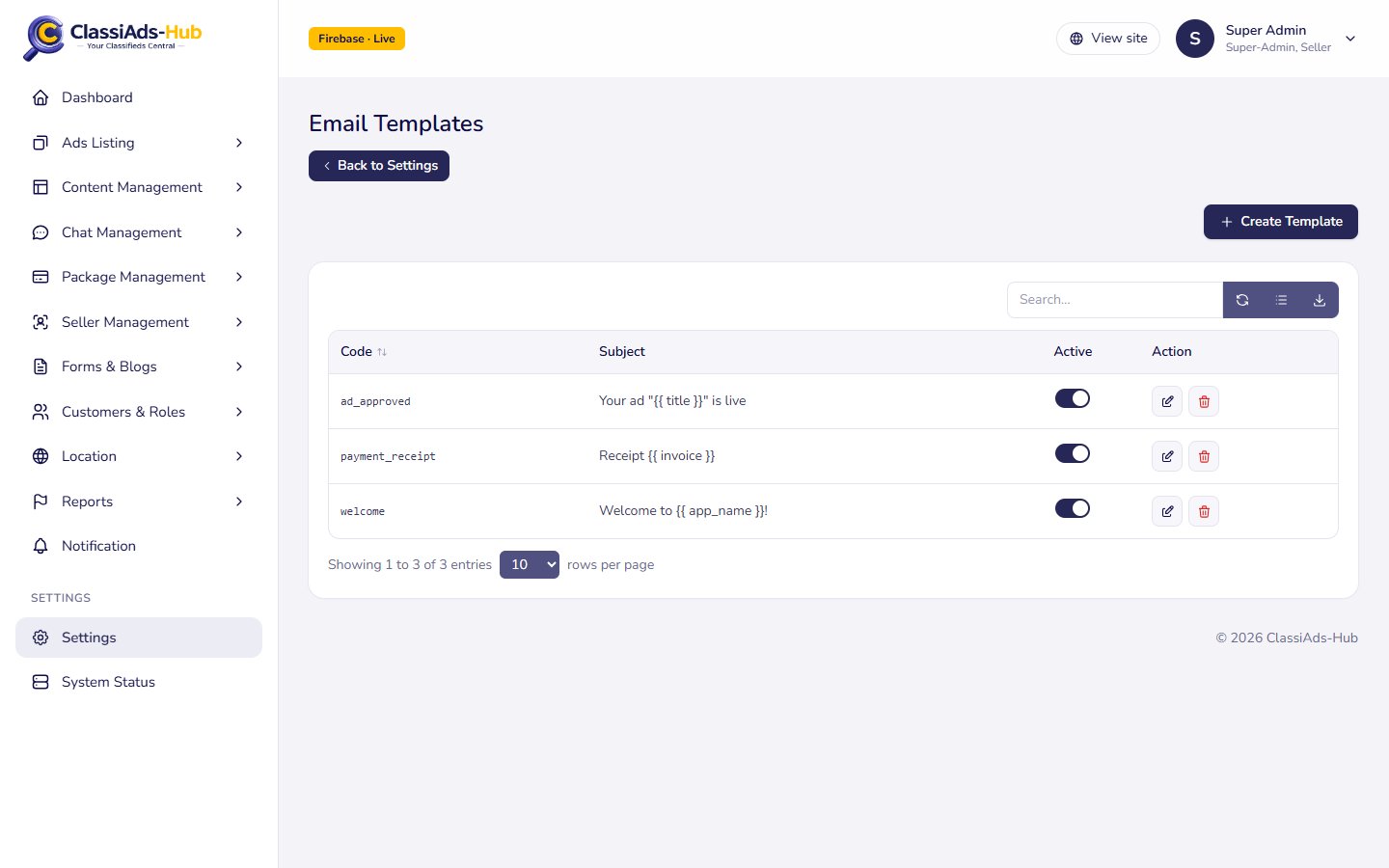Click the payment_receipt code text
The height and width of the screenshot is (868, 1389).
[x=388, y=456]
